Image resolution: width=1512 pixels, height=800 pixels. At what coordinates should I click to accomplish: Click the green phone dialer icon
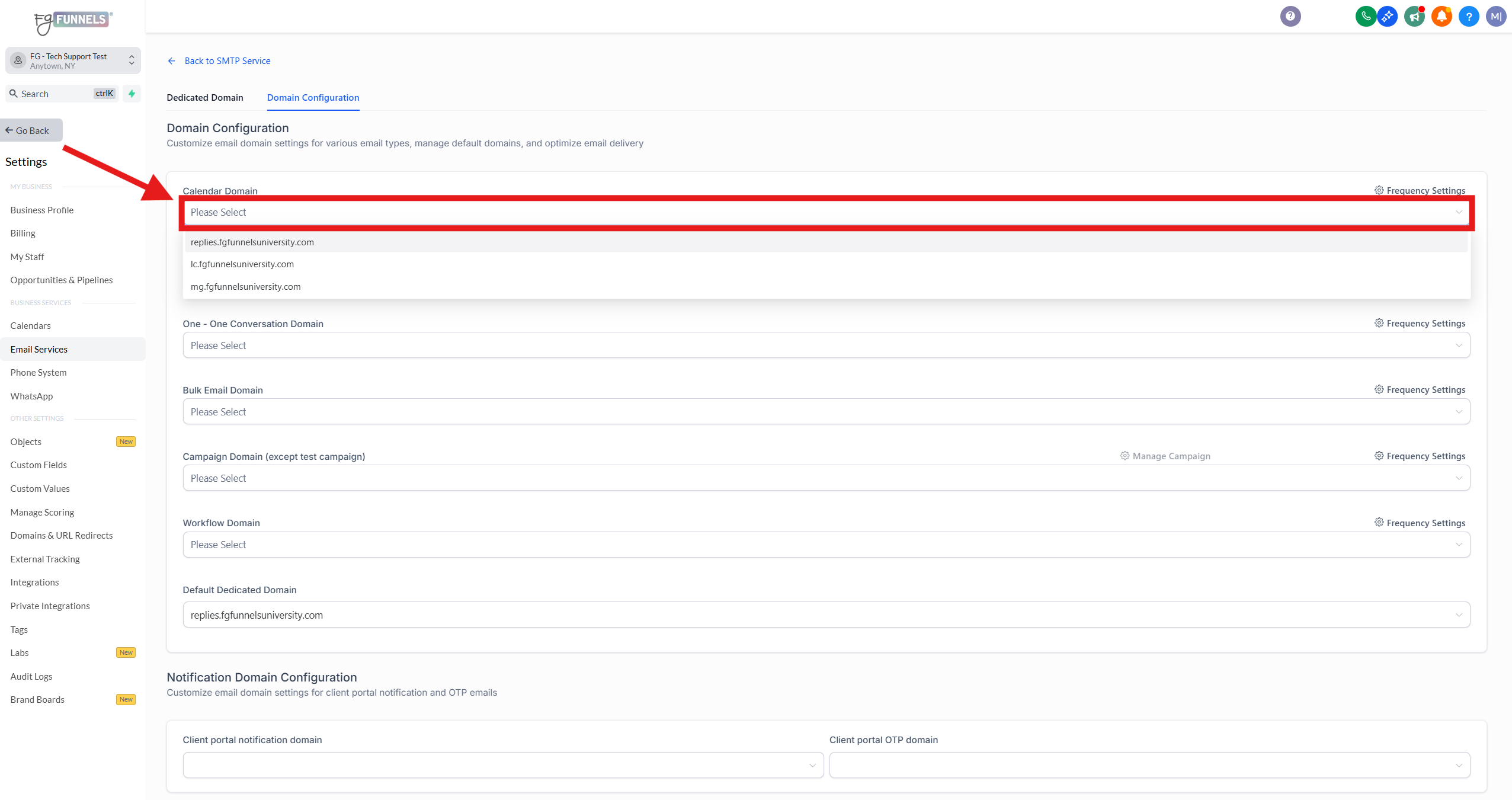point(1365,16)
